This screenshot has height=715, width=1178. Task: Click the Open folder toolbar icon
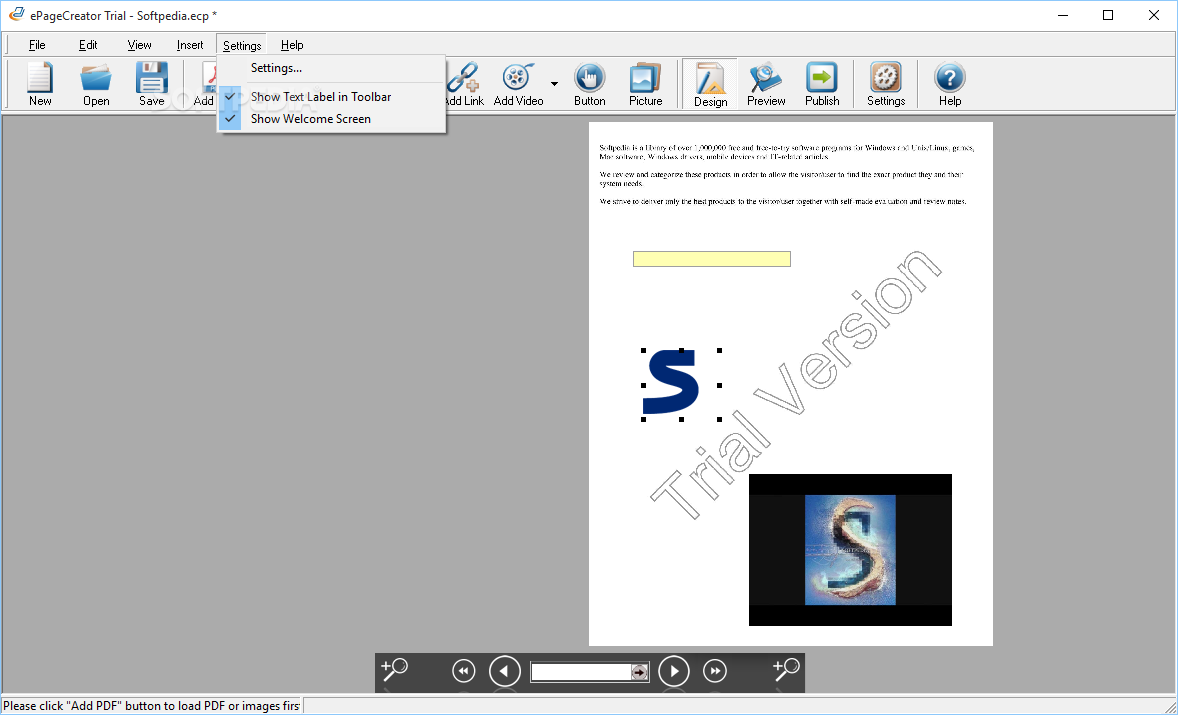click(x=96, y=84)
